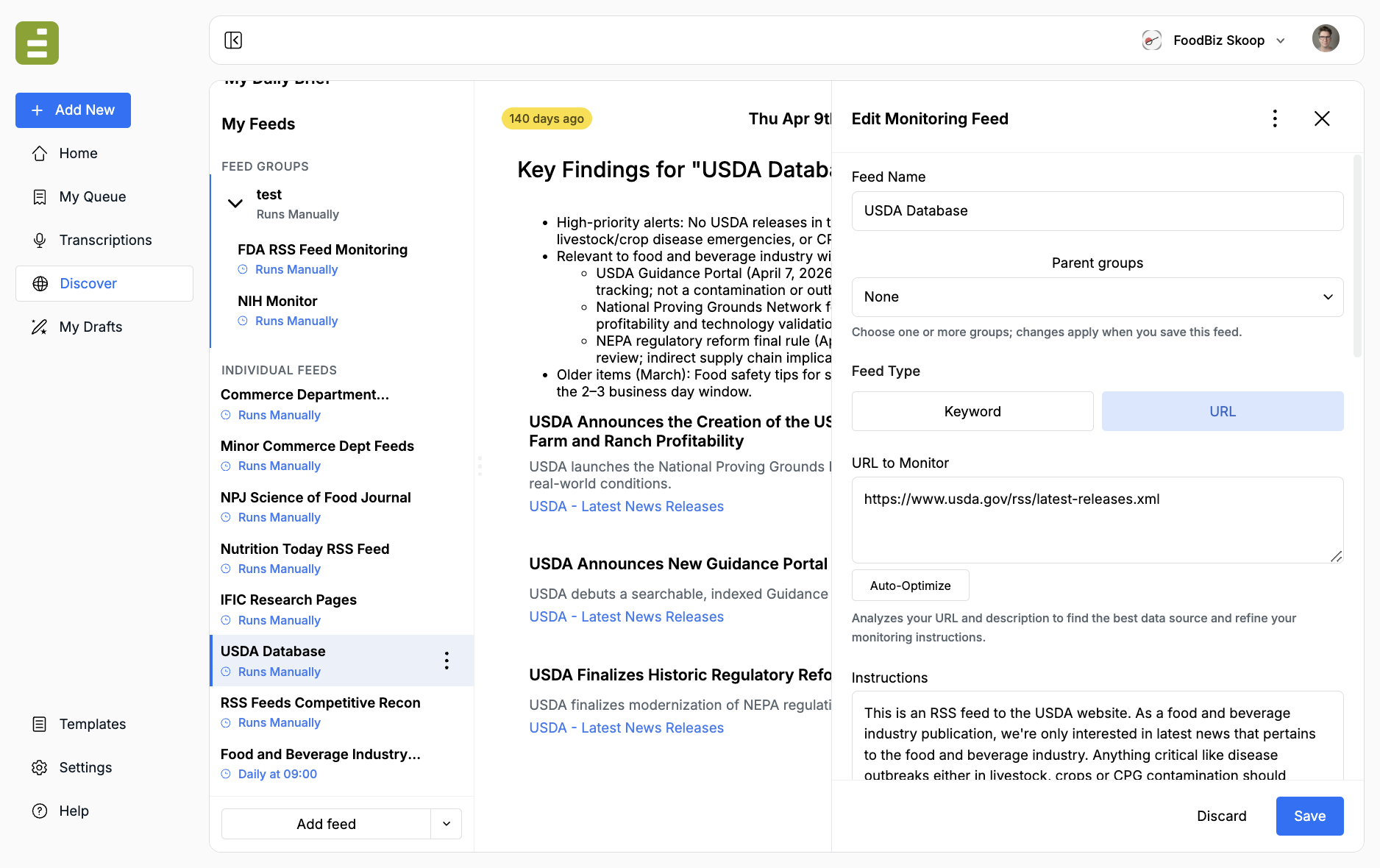Open USDA Database feed options menu
This screenshot has height=868, width=1380.
pos(447,661)
